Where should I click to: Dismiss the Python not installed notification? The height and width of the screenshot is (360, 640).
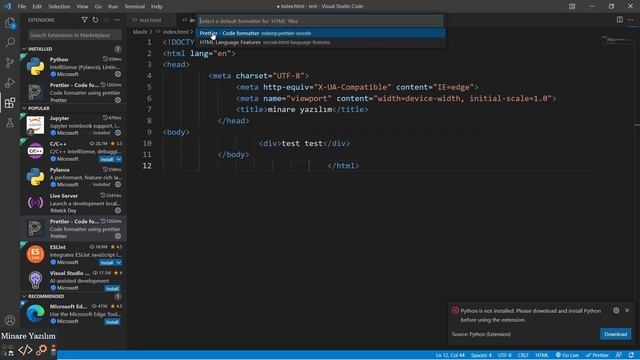click(627, 311)
